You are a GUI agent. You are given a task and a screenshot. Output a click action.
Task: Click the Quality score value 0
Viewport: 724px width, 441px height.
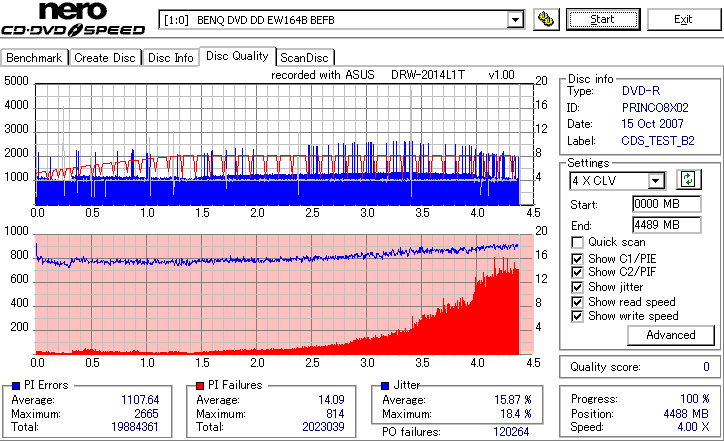(706, 367)
